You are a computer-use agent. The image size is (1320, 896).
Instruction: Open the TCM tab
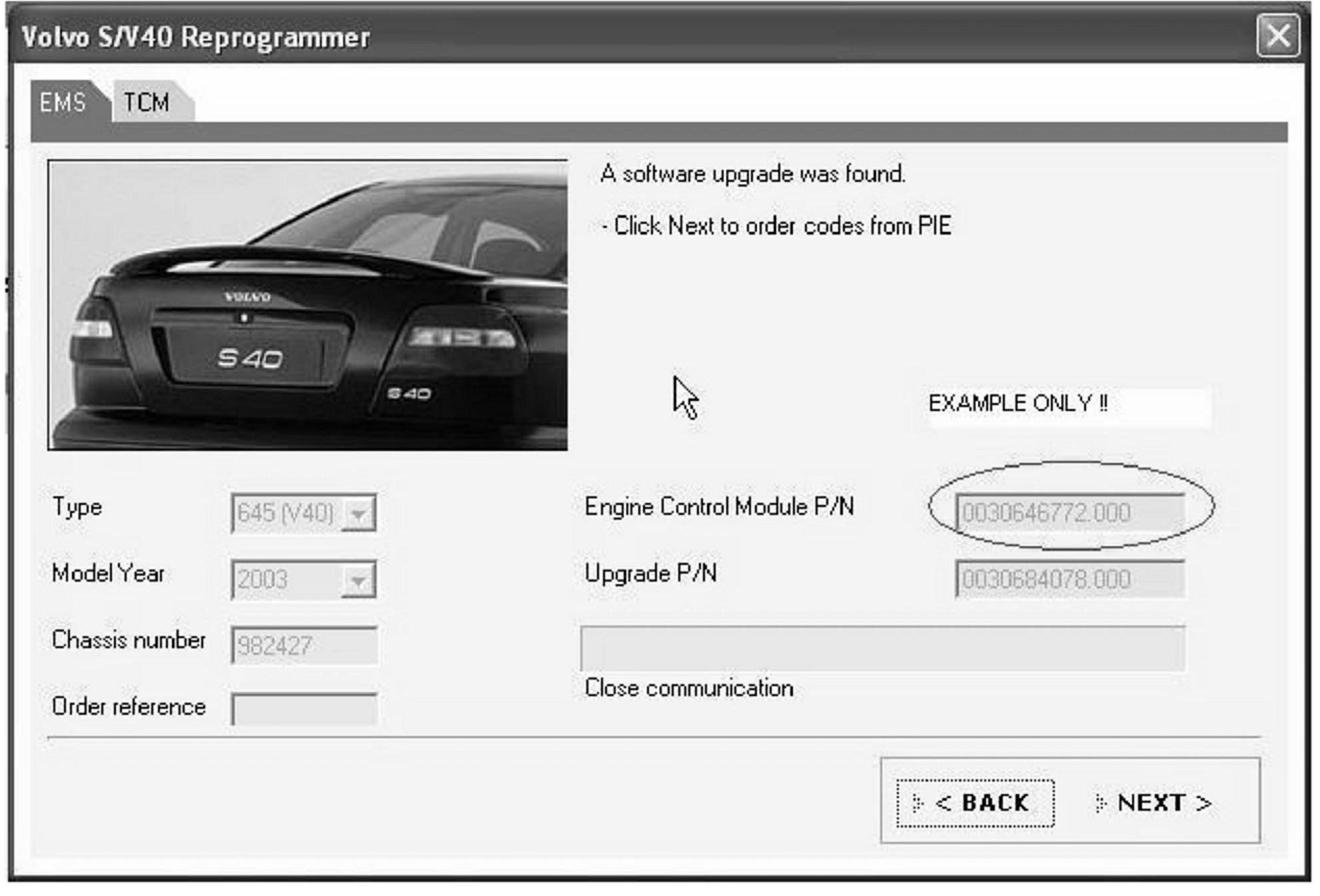pos(147,103)
